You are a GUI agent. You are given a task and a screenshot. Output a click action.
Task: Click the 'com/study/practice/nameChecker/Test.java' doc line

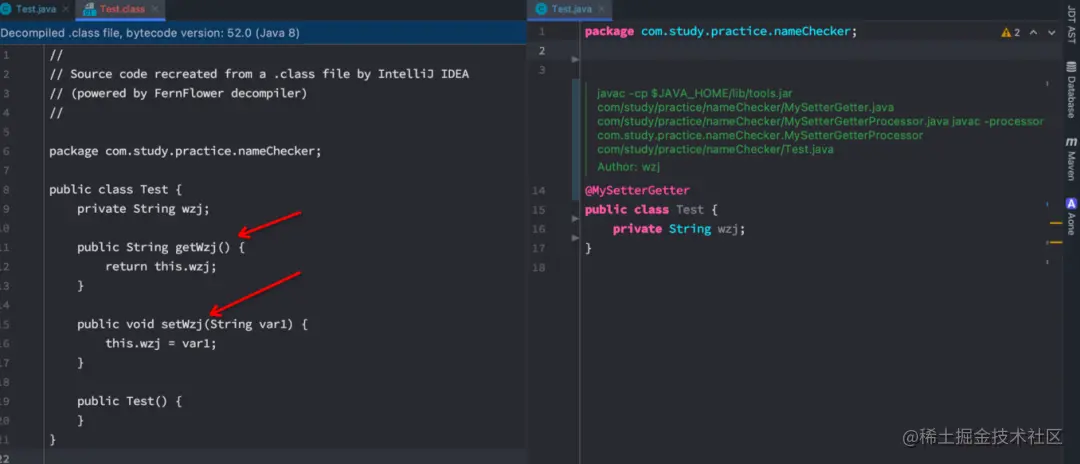coord(715,149)
